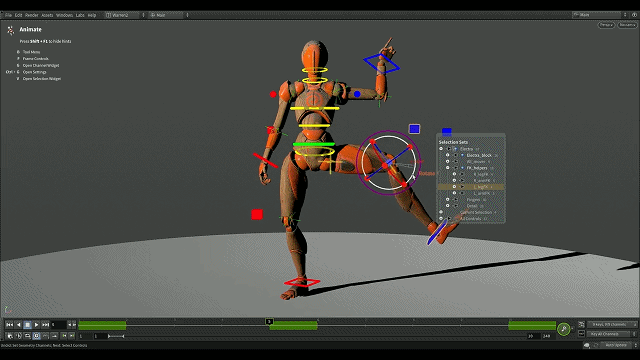640x360 pixels.
Task: Click the Stop playback button
Action: click(27, 325)
